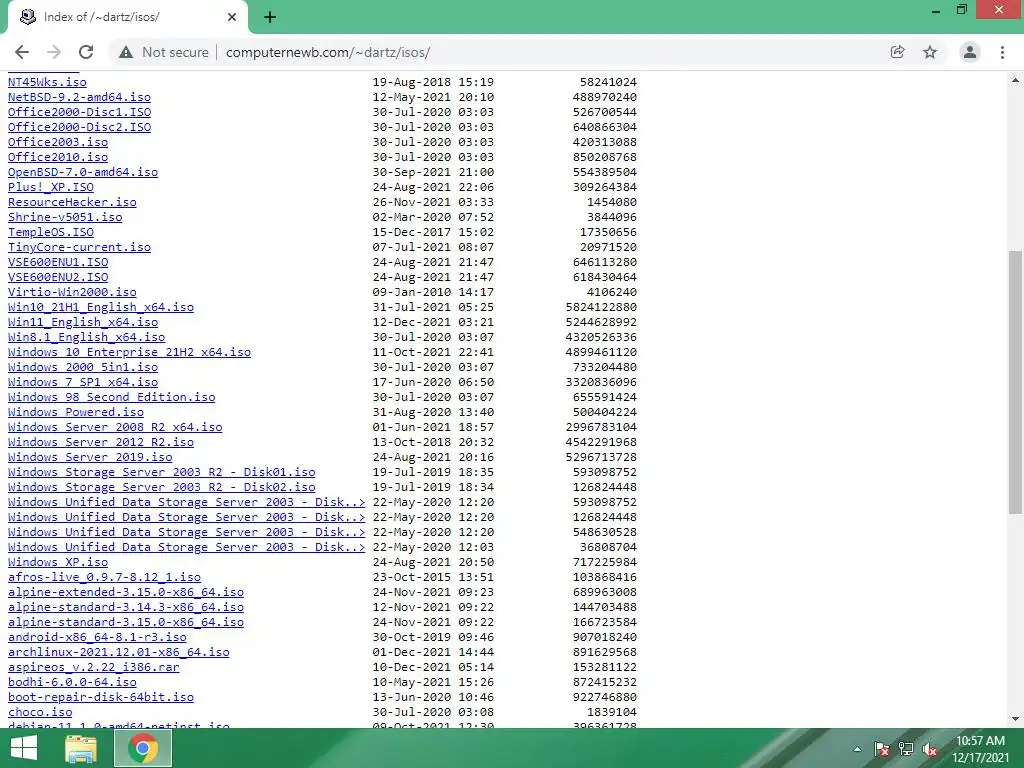The image size is (1024, 768).
Task: Click Virtio-Win2000.iso link
Action: [72, 292]
